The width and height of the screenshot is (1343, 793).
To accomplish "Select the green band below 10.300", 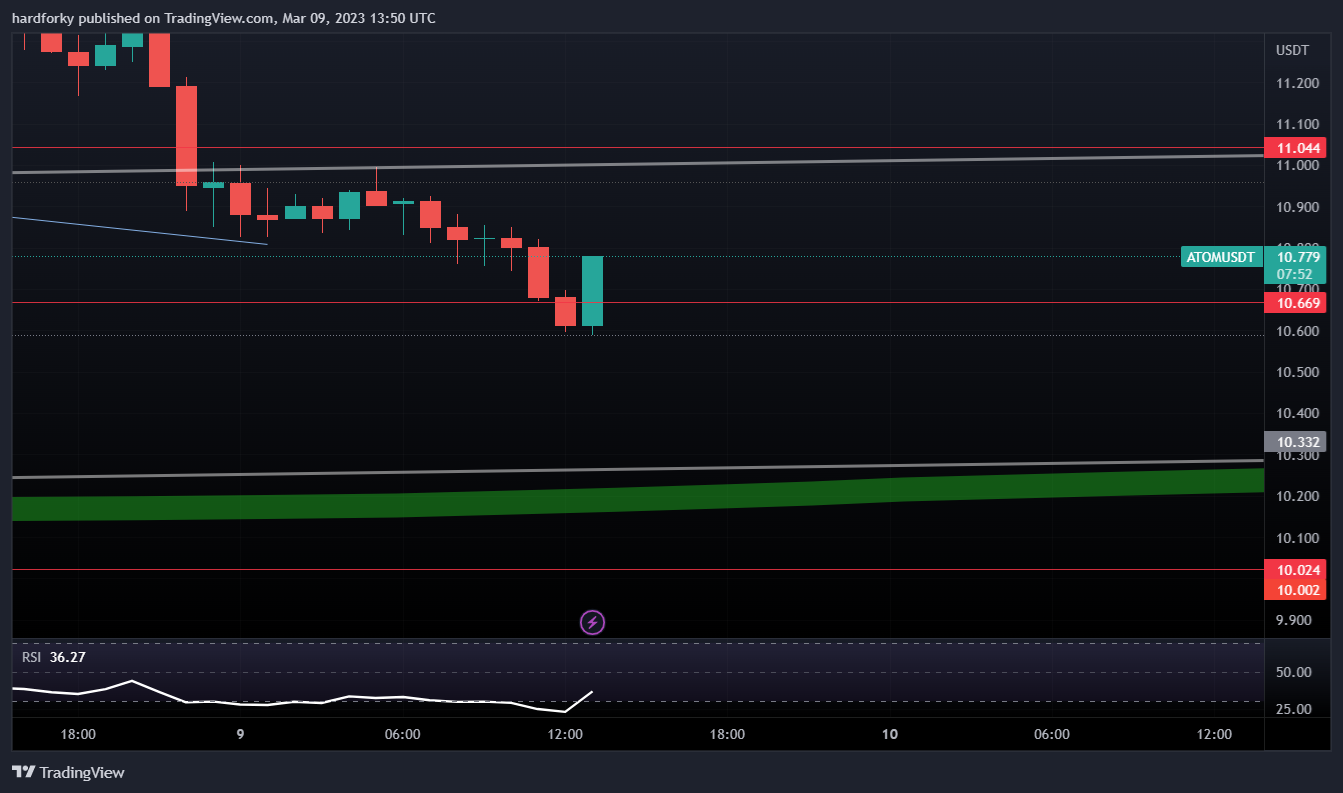I will [x=638, y=493].
